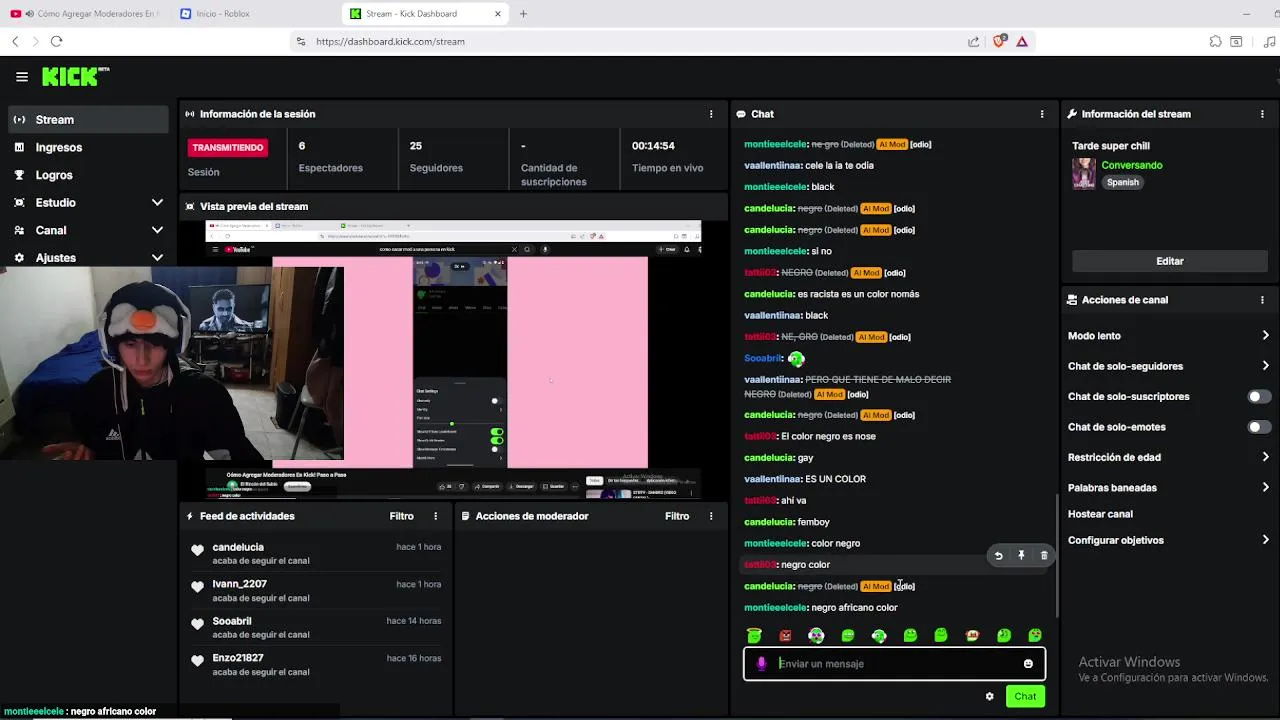Click the reply arrow on hovered chat message
The image size is (1280, 720).
[x=998, y=556]
